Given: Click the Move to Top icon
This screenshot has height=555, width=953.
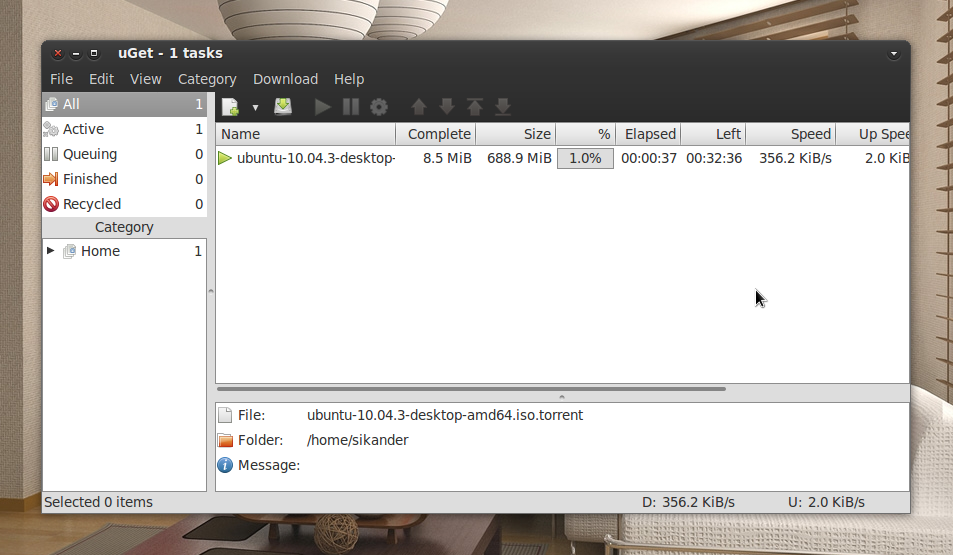Looking at the screenshot, I should [x=475, y=107].
